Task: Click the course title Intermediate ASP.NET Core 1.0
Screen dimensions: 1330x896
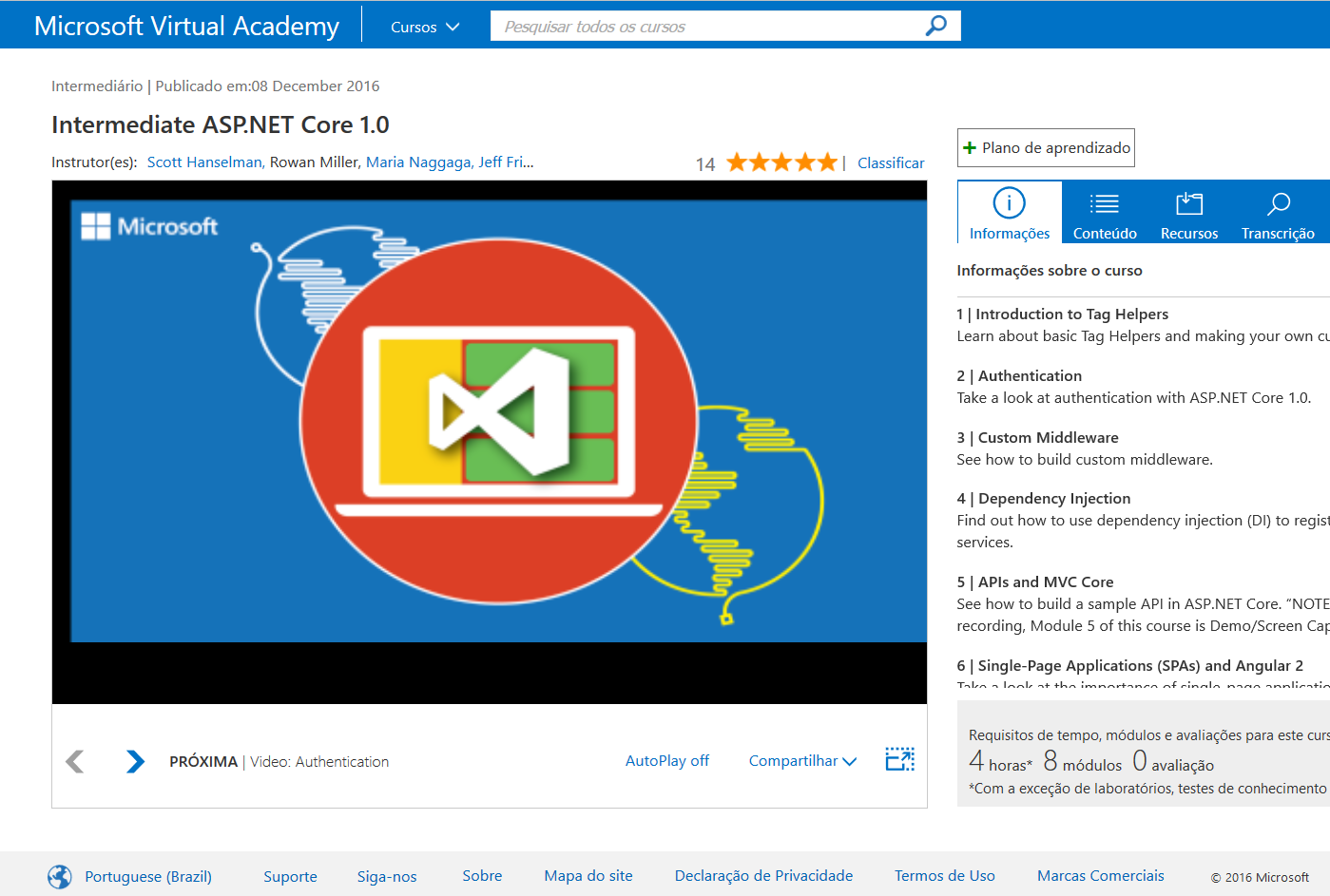Action: [x=221, y=124]
